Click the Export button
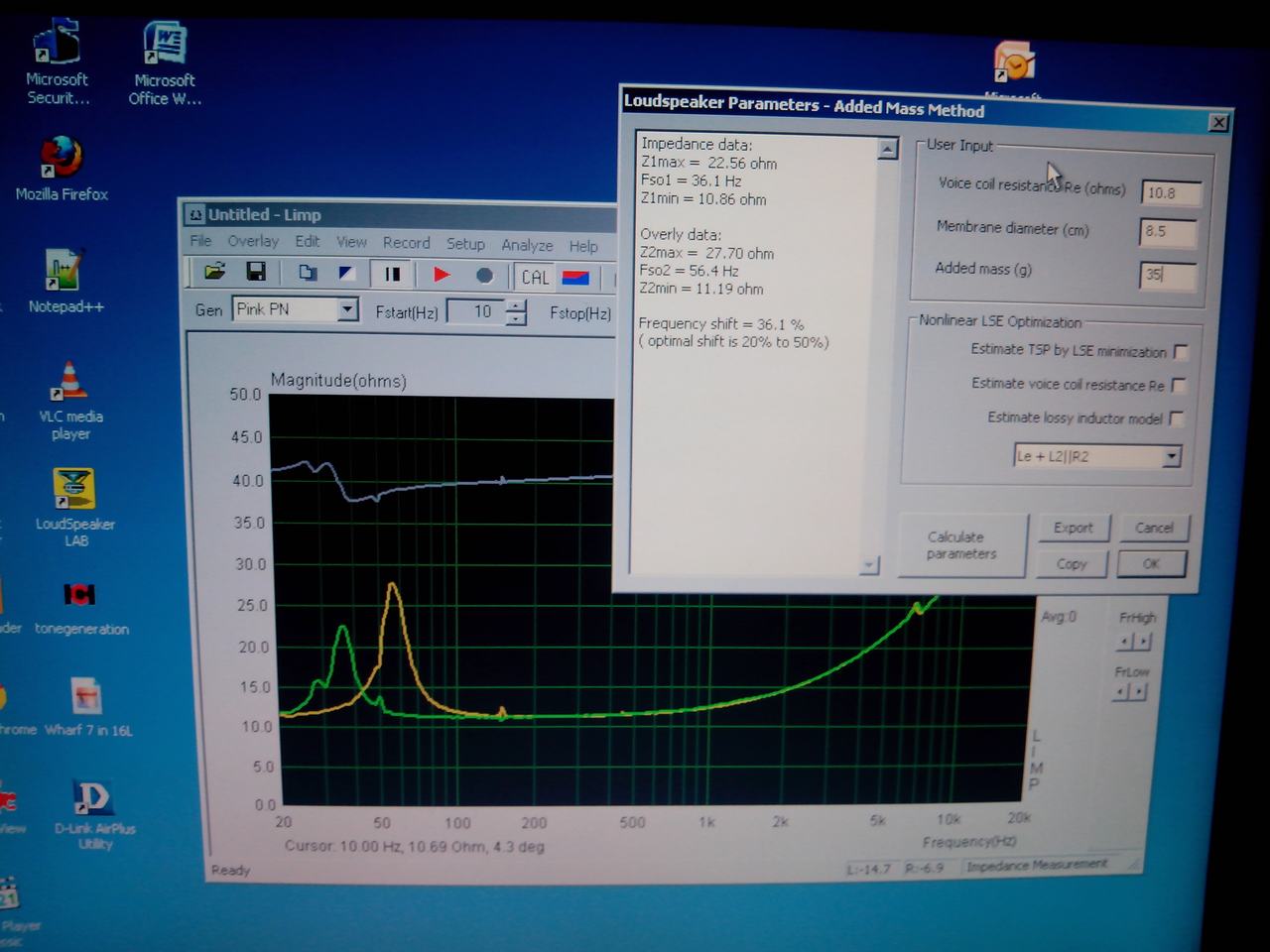1270x952 pixels. point(1073,529)
